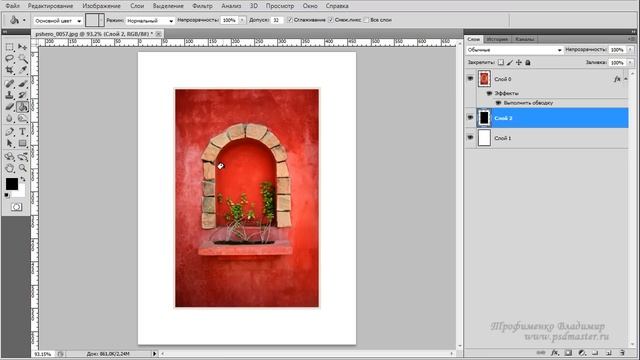
Task: Select the Healing Brush tool
Action: 9,84
